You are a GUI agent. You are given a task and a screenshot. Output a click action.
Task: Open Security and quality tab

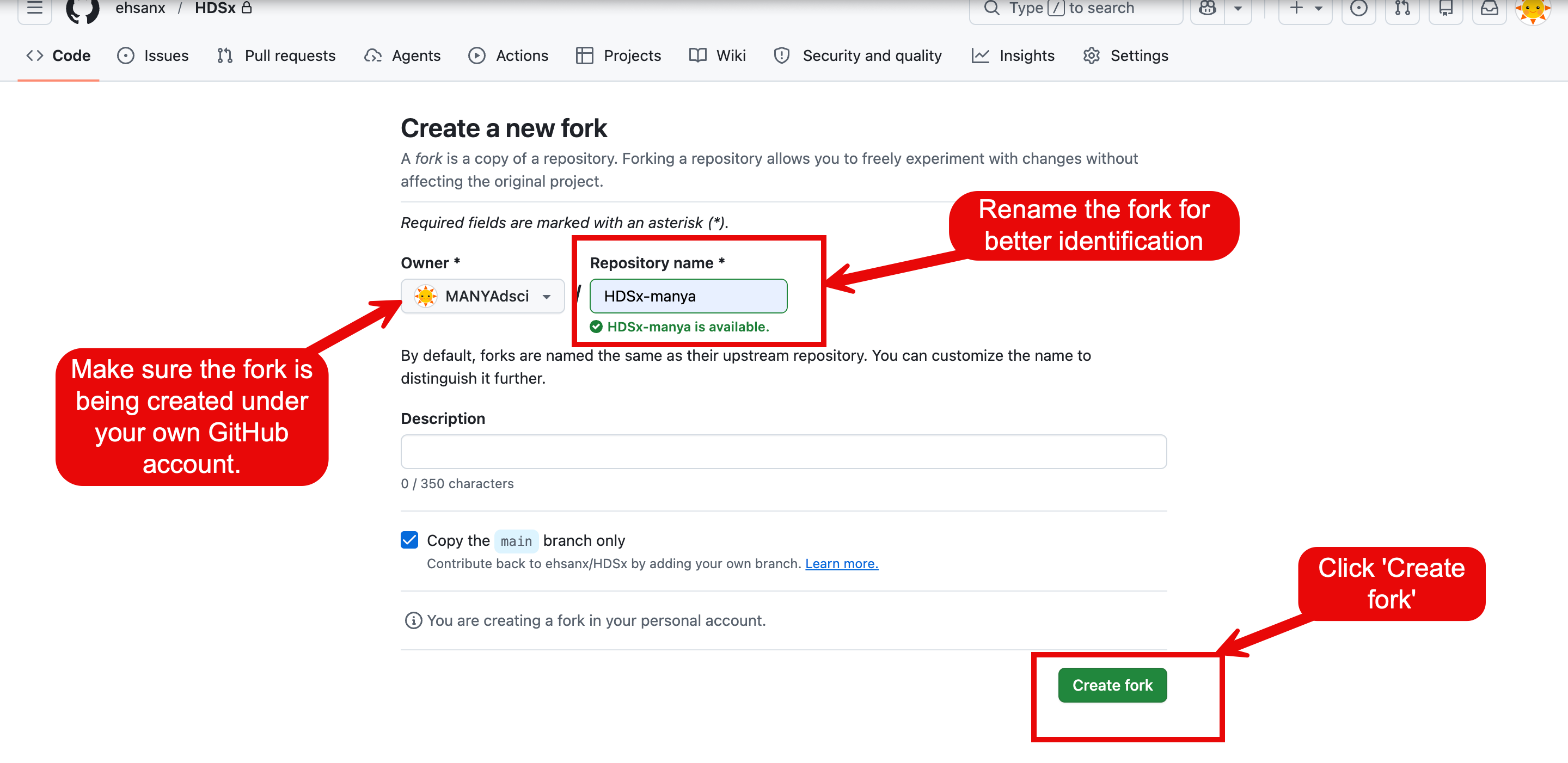857,56
